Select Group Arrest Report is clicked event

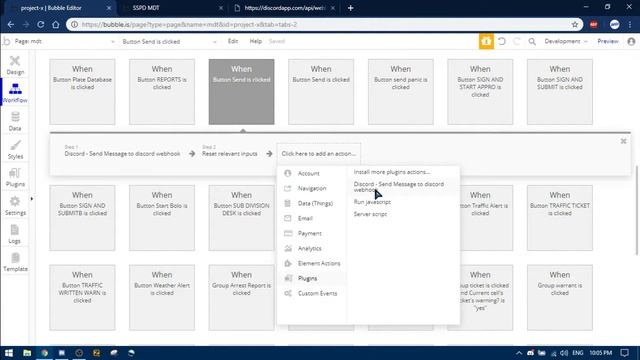coord(242,298)
